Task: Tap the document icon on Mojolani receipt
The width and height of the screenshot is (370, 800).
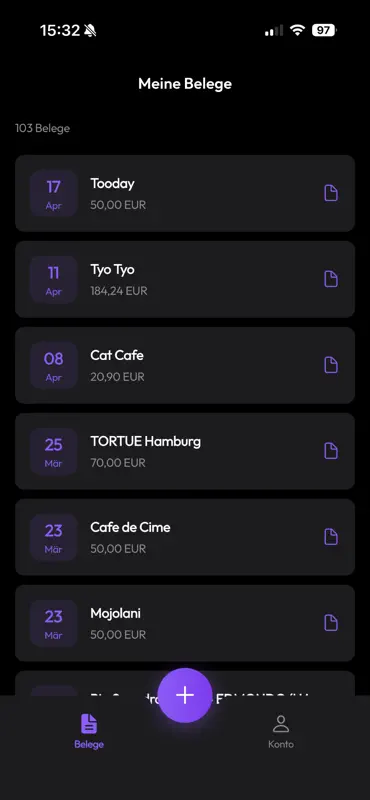Action: [x=331, y=623]
